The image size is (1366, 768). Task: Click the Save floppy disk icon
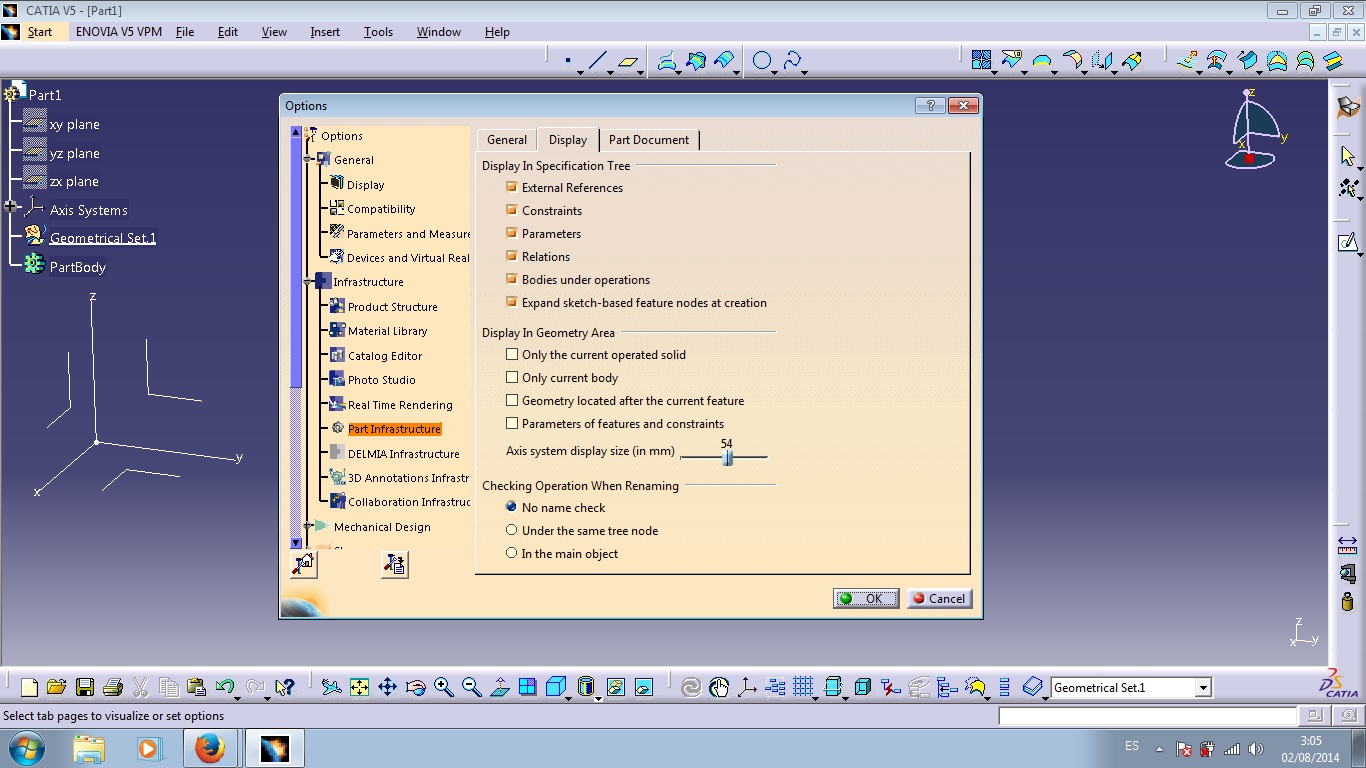tap(85, 687)
